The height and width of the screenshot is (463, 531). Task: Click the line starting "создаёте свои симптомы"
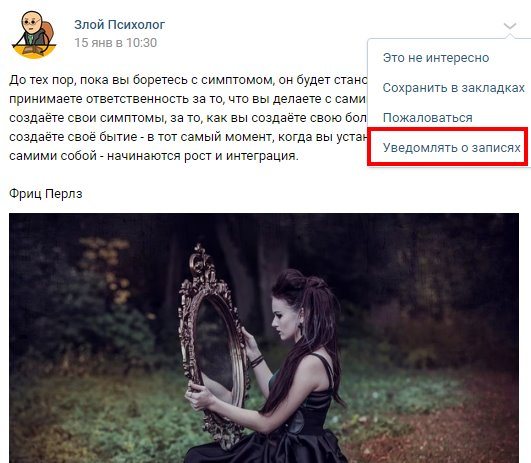coord(188,118)
